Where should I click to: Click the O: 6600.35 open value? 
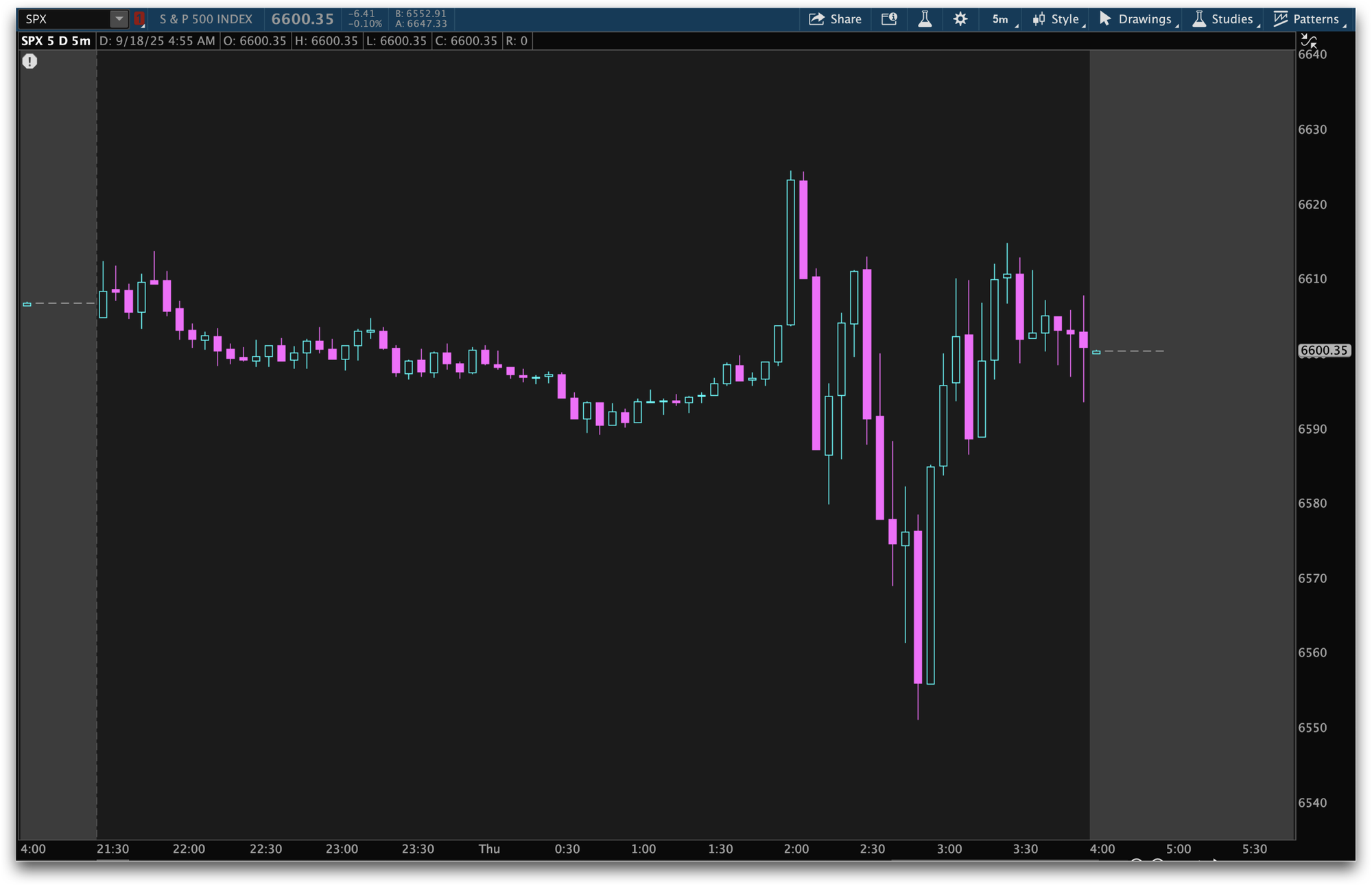coord(255,40)
